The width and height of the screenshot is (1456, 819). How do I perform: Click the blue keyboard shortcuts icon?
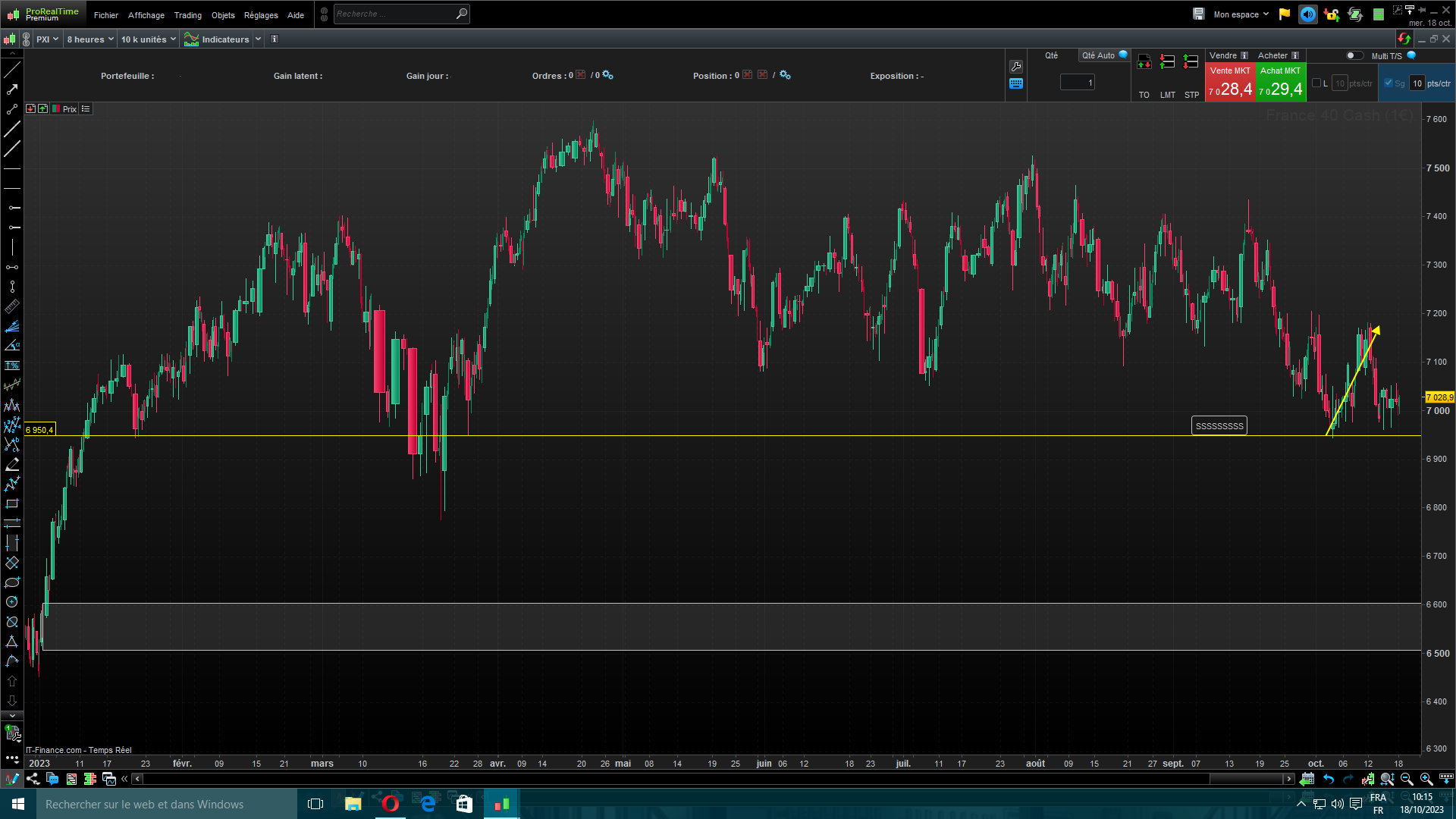[1016, 84]
